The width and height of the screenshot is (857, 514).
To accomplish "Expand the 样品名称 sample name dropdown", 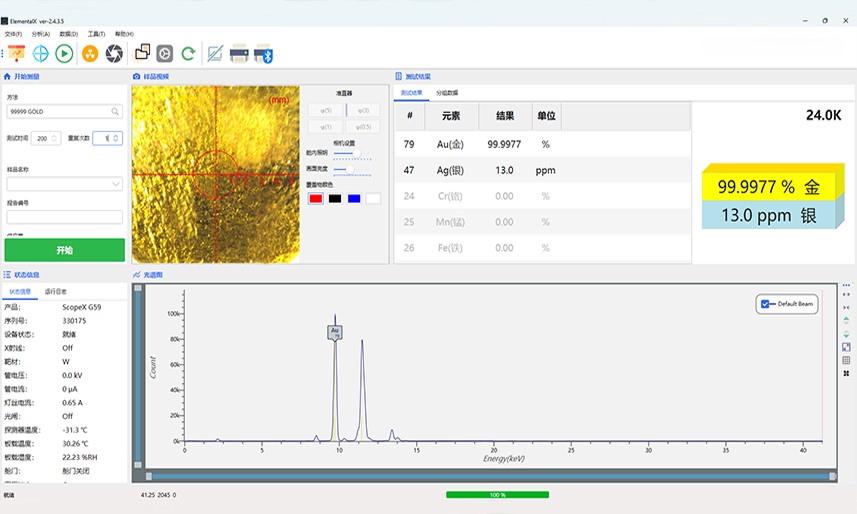I will [x=116, y=184].
